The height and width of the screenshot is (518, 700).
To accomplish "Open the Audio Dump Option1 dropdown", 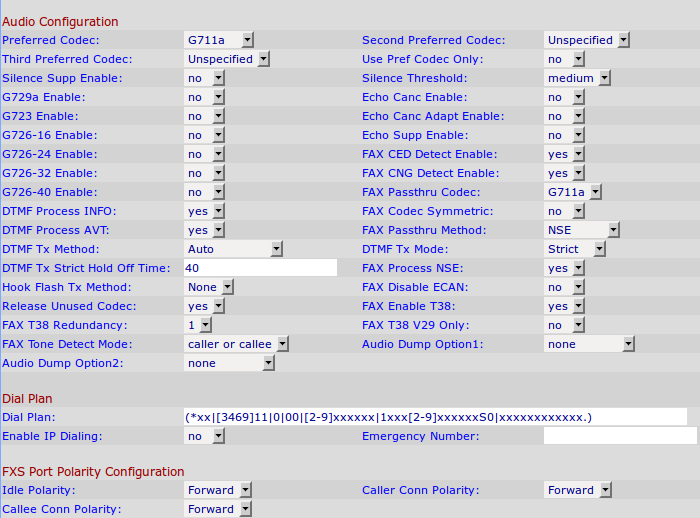I will point(590,344).
